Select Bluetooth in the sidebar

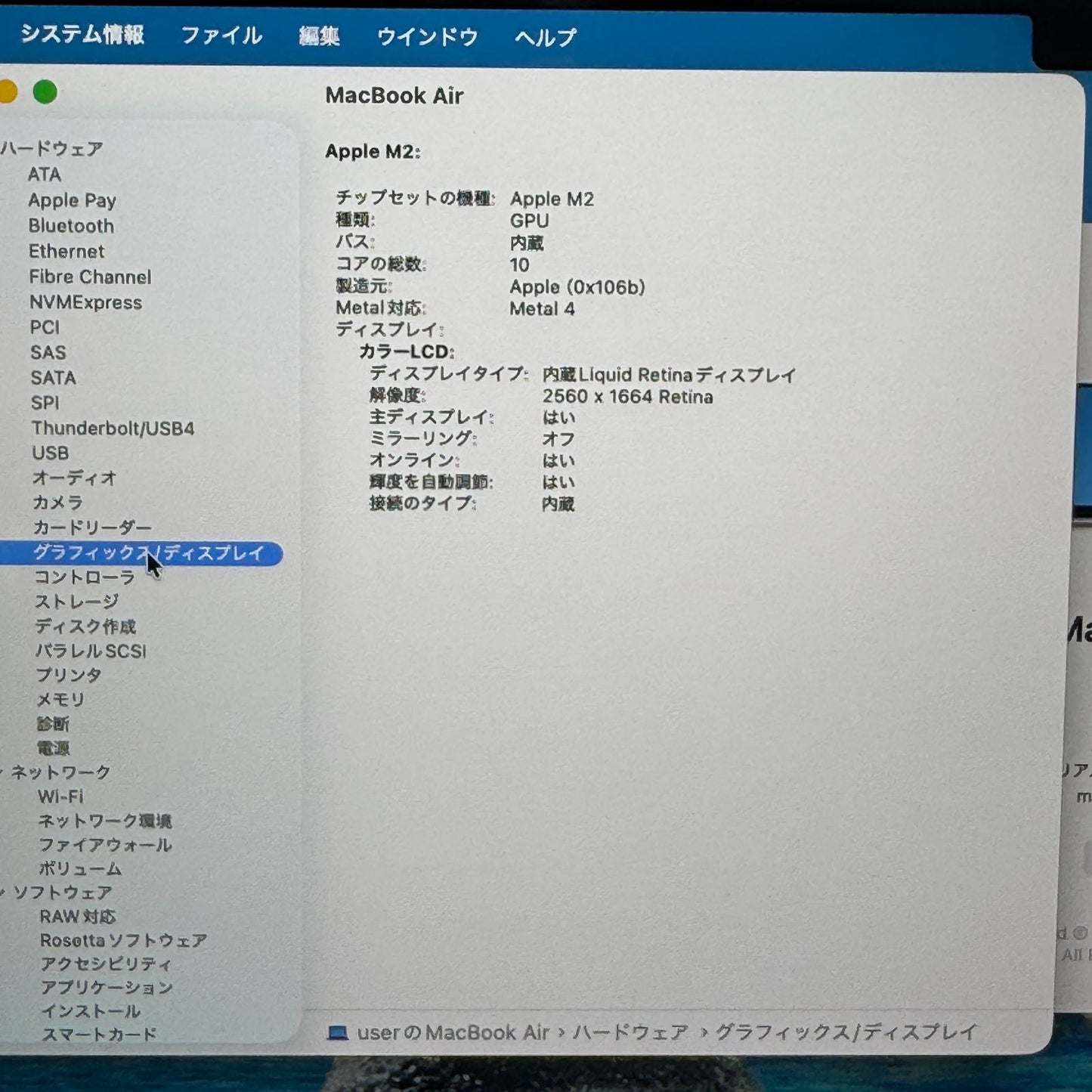tap(71, 226)
